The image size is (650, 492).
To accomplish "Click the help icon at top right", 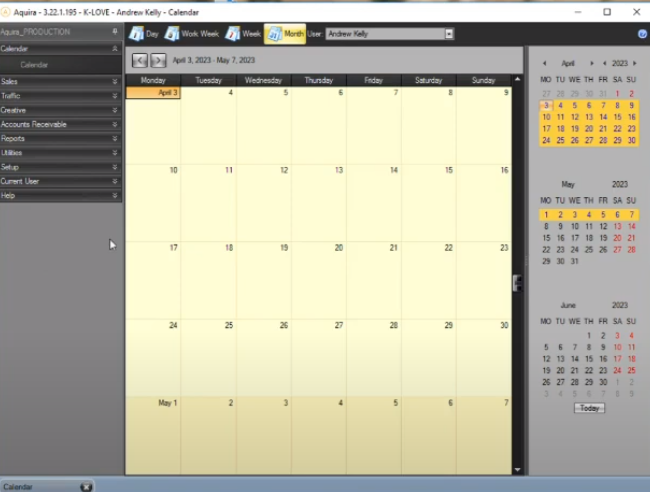I will 642,34.
